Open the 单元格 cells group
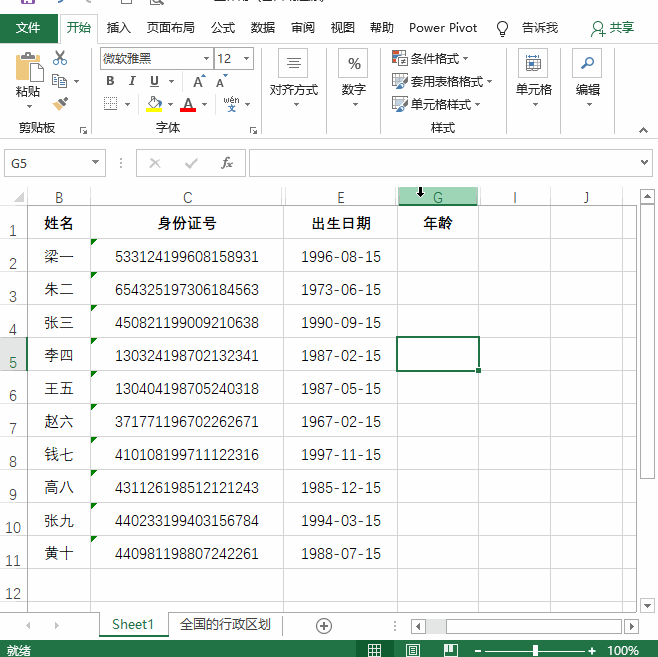658x657 pixels. click(x=533, y=80)
